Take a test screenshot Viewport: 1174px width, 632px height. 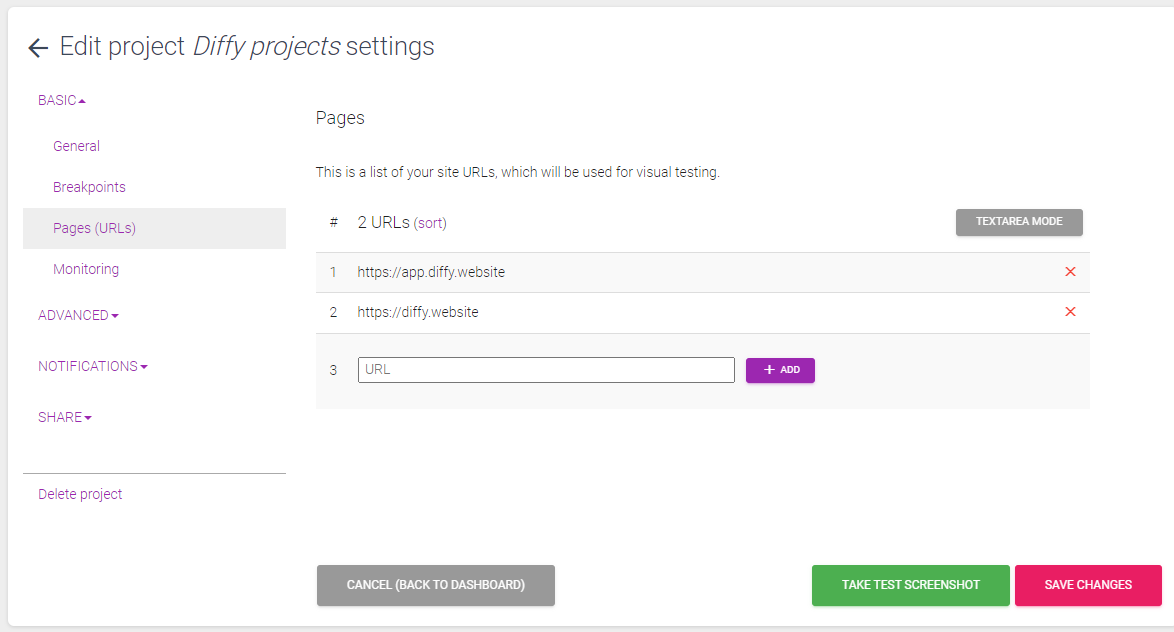(x=910, y=585)
